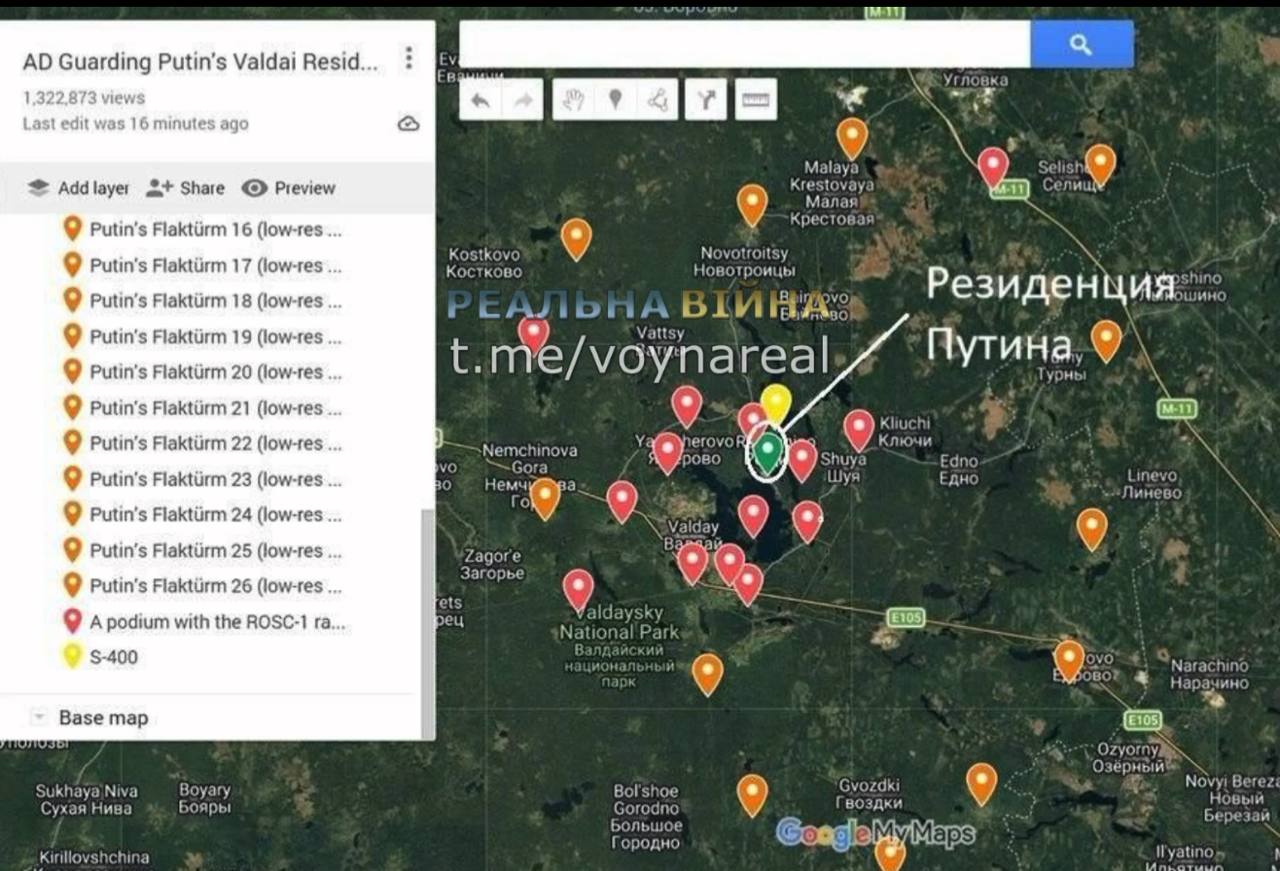The height and width of the screenshot is (871, 1280).
Task: Click the cloud save status icon
Action: pyautogui.click(x=408, y=124)
